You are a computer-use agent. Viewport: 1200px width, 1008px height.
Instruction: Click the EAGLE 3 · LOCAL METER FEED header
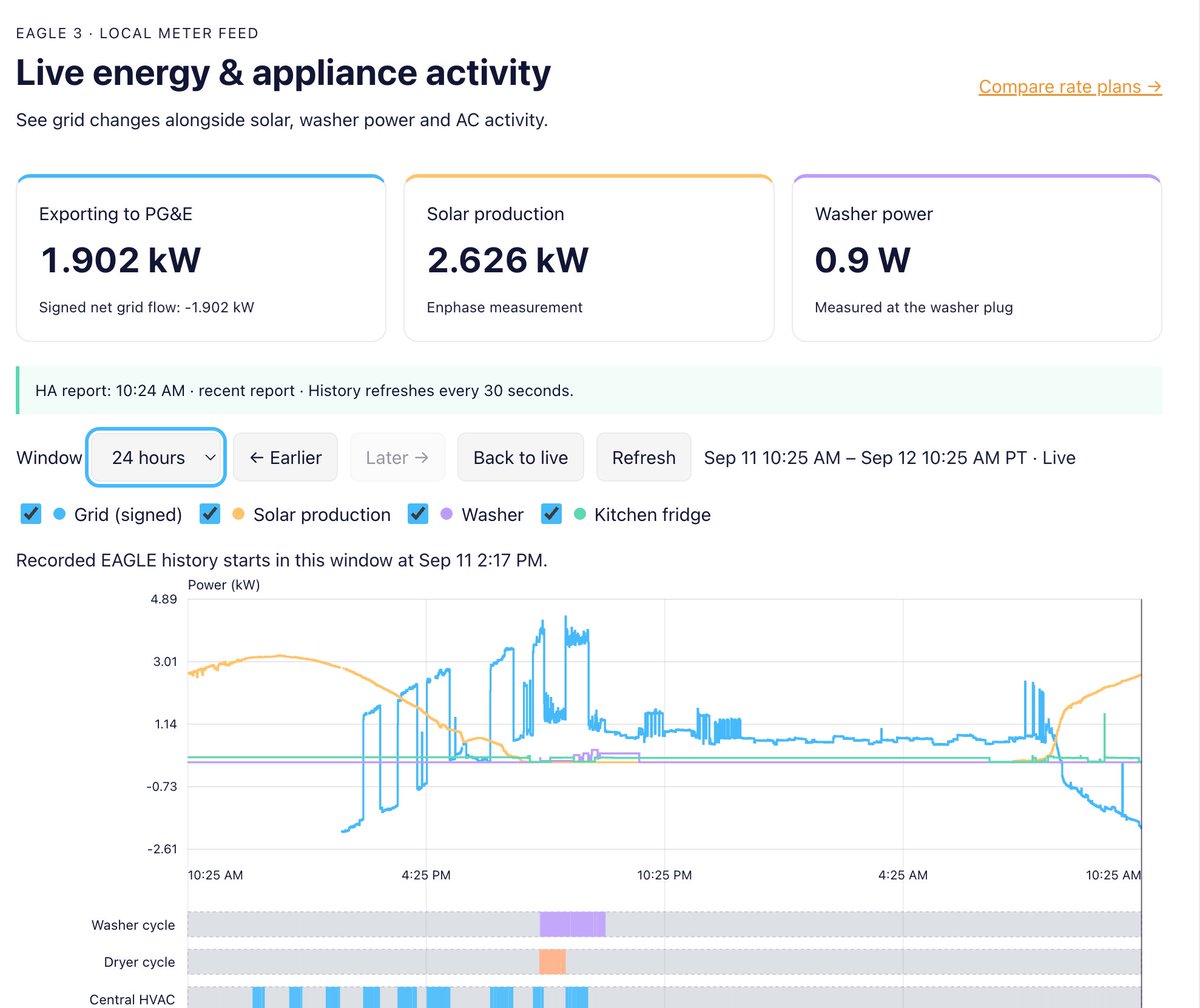pos(138,33)
